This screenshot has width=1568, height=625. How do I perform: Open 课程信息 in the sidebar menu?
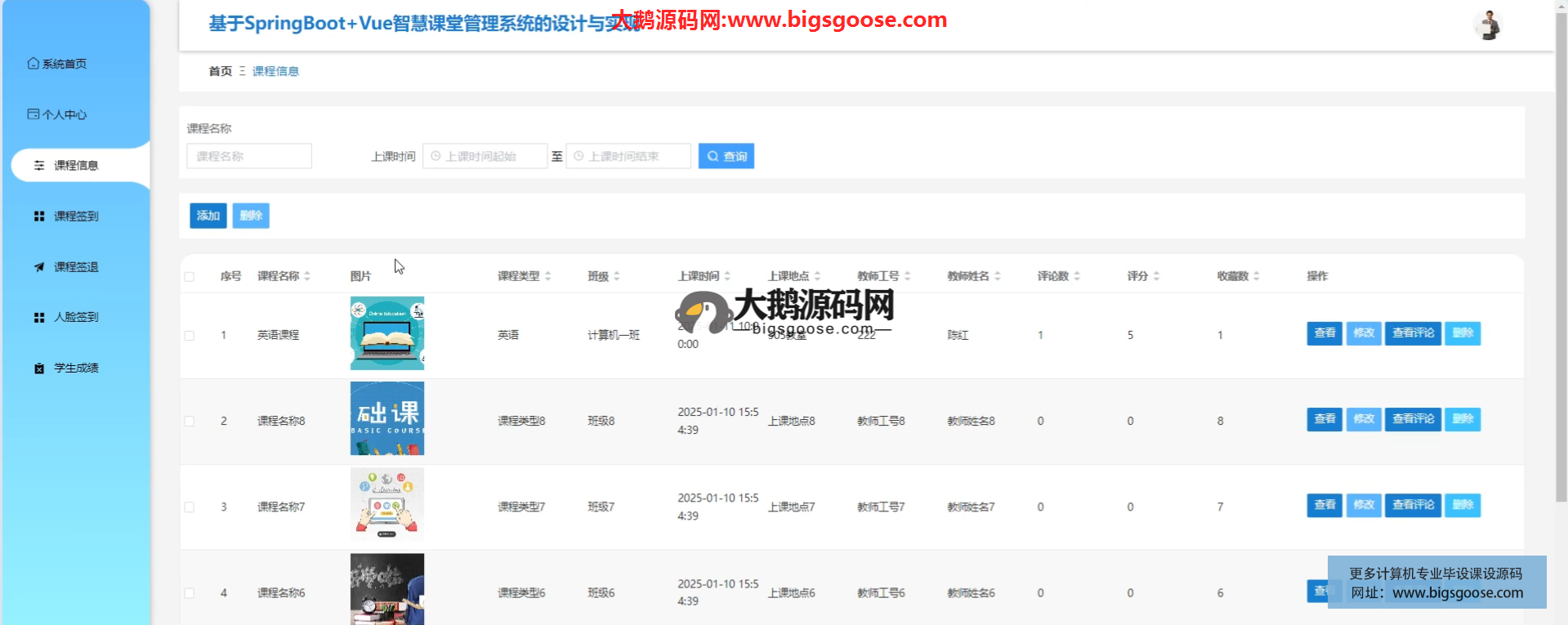[75, 166]
